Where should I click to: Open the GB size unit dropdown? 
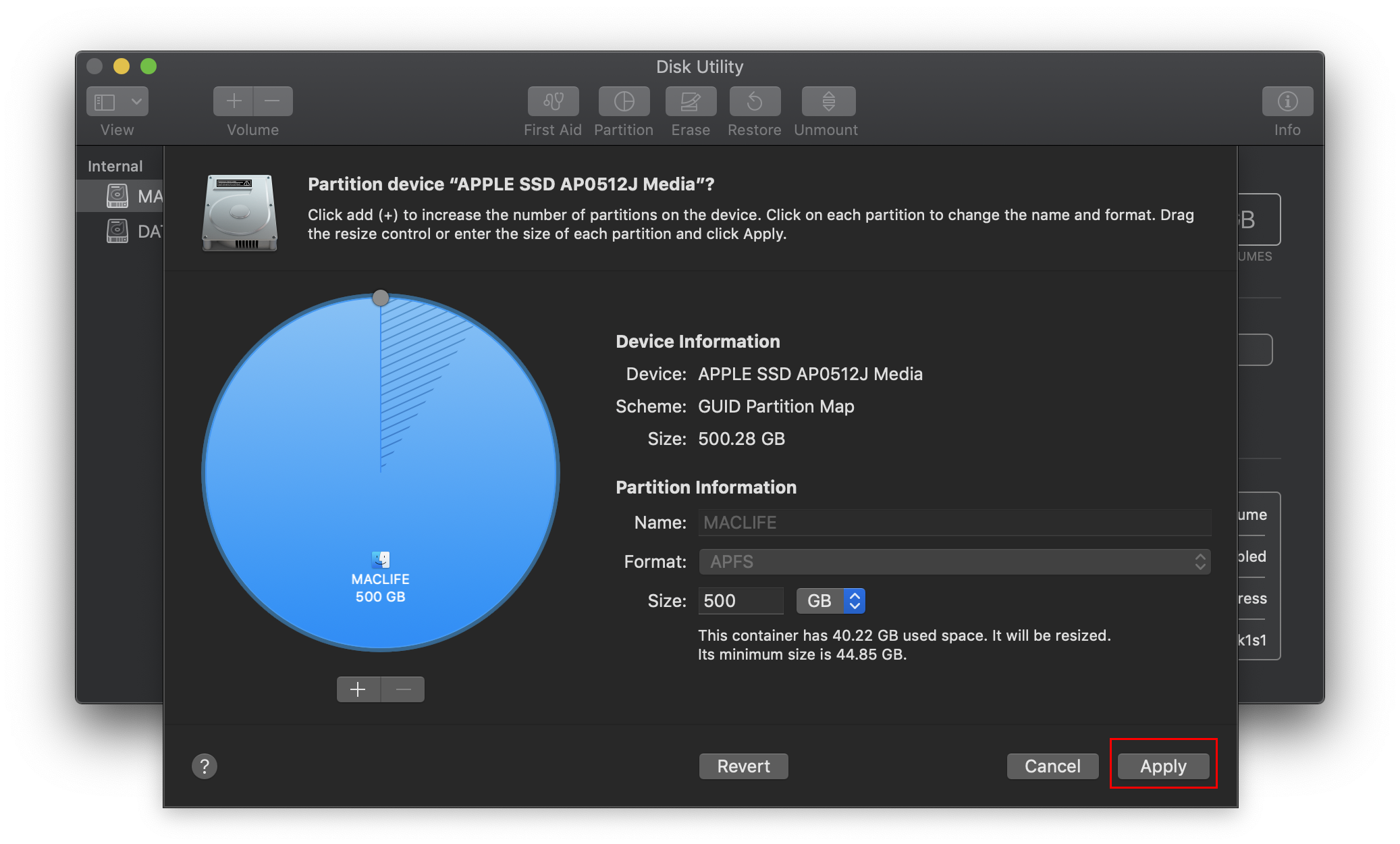point(830,601)
